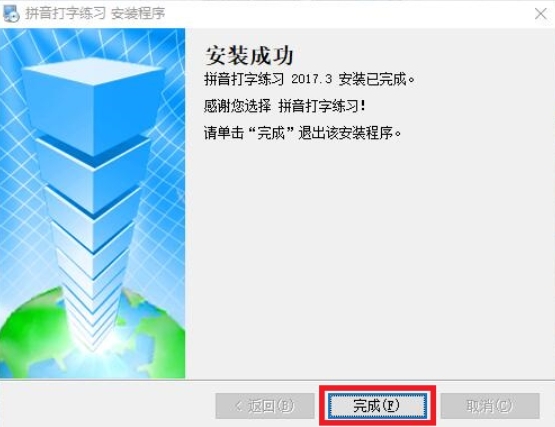This screenshot has width=555, height=427.
Task: Click the greyed-out 返回(B) back button
Action: [265, 406]
